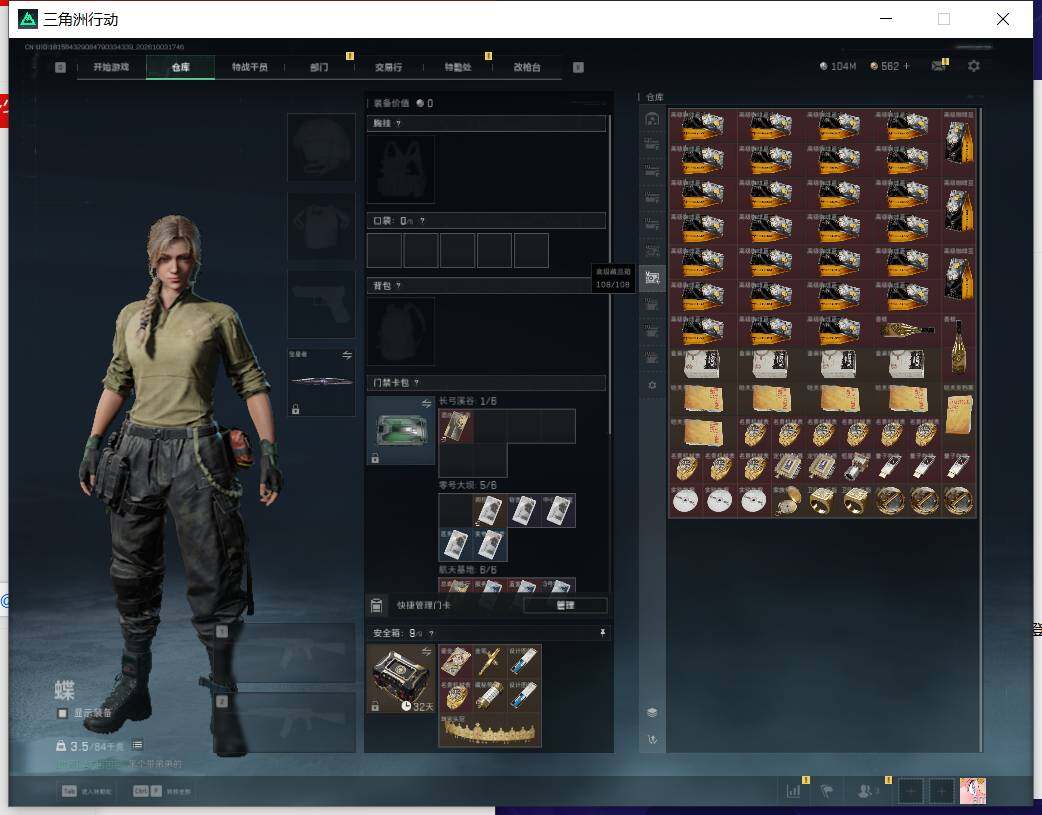Click the help mark beside 安全箱
This screenshot has width=1042, height=815.
431,633
